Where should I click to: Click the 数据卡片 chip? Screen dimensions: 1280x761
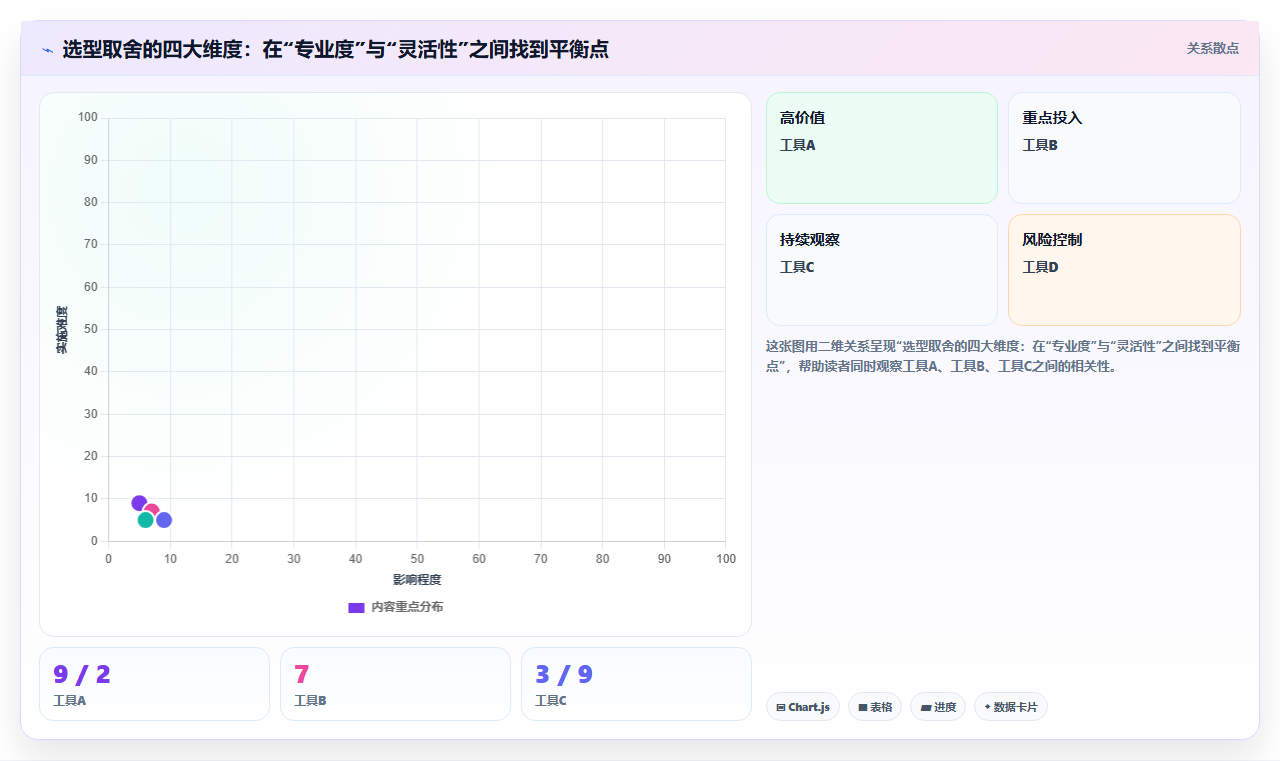pyautogui.click(x=1011, y=707)
